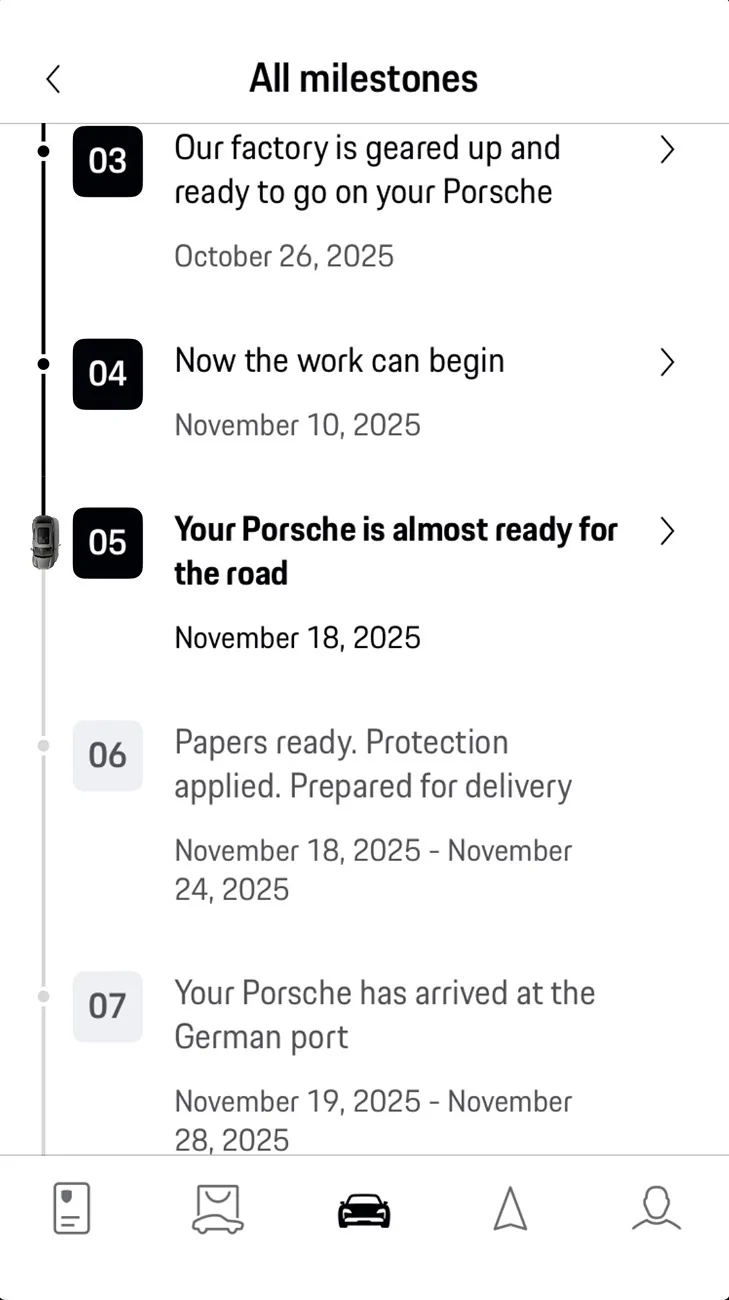Tap the grey 07 milestone badge

(x=107, y=1007)
